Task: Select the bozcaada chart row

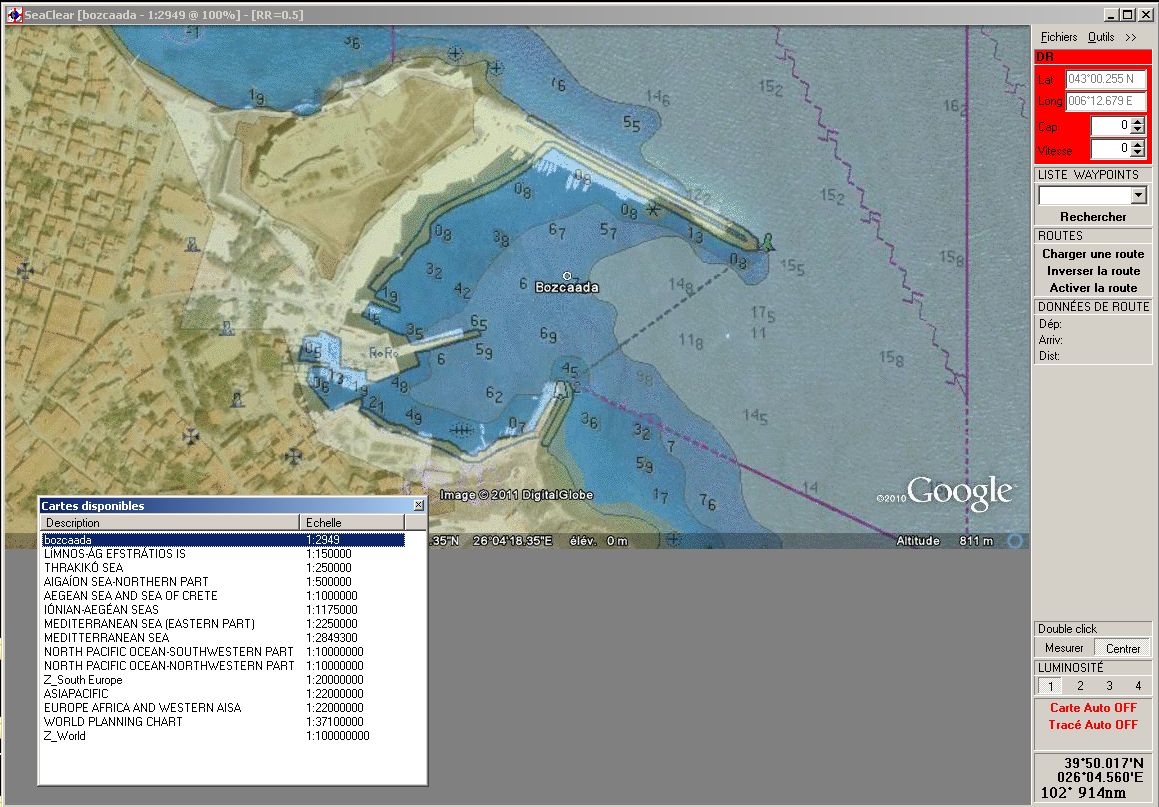Action: (x=223, y=539)
